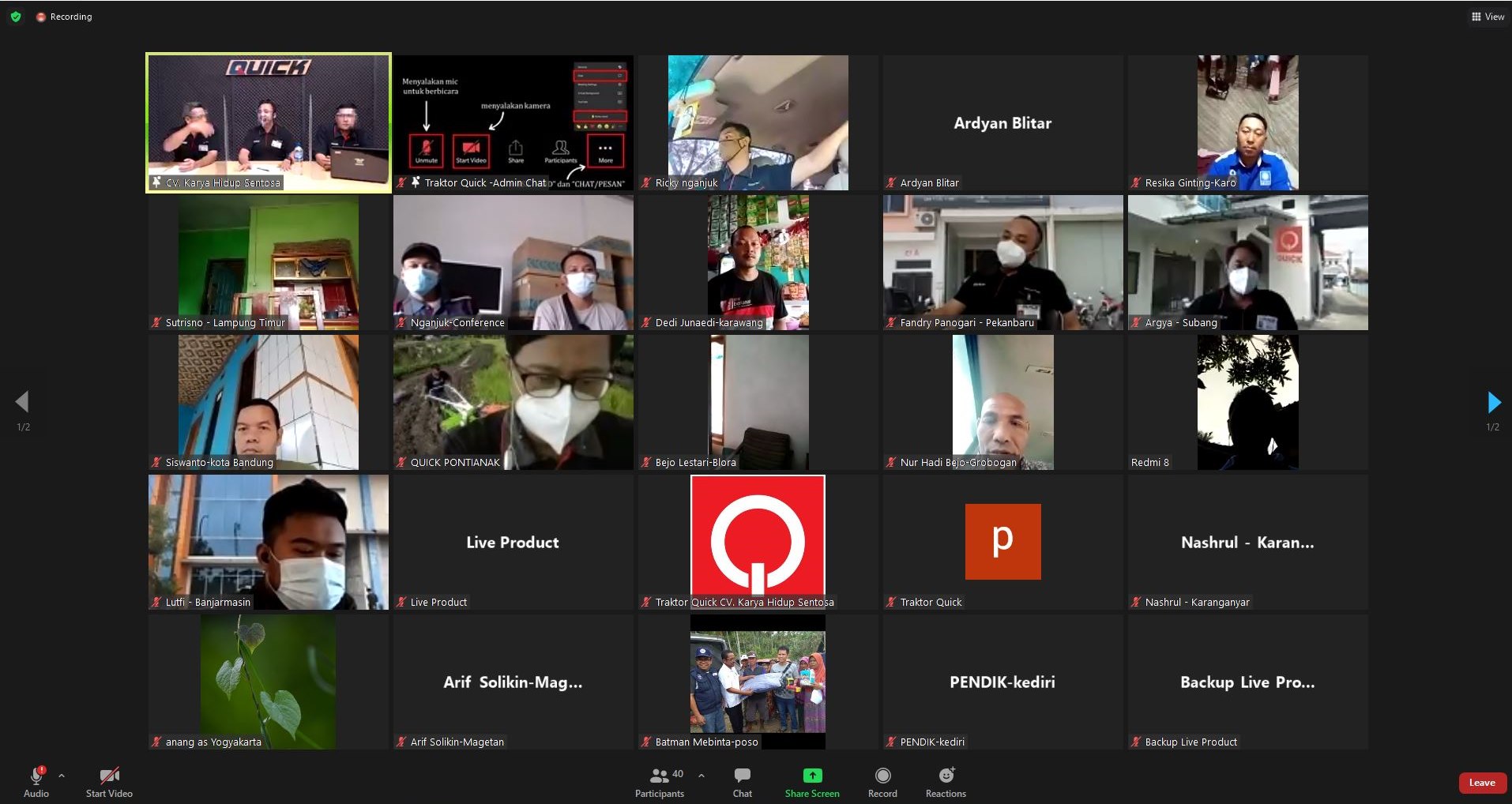Open the Participants list
This screenshot has height=804, width=1512.
pyautogui.click(x=660, y=782)
